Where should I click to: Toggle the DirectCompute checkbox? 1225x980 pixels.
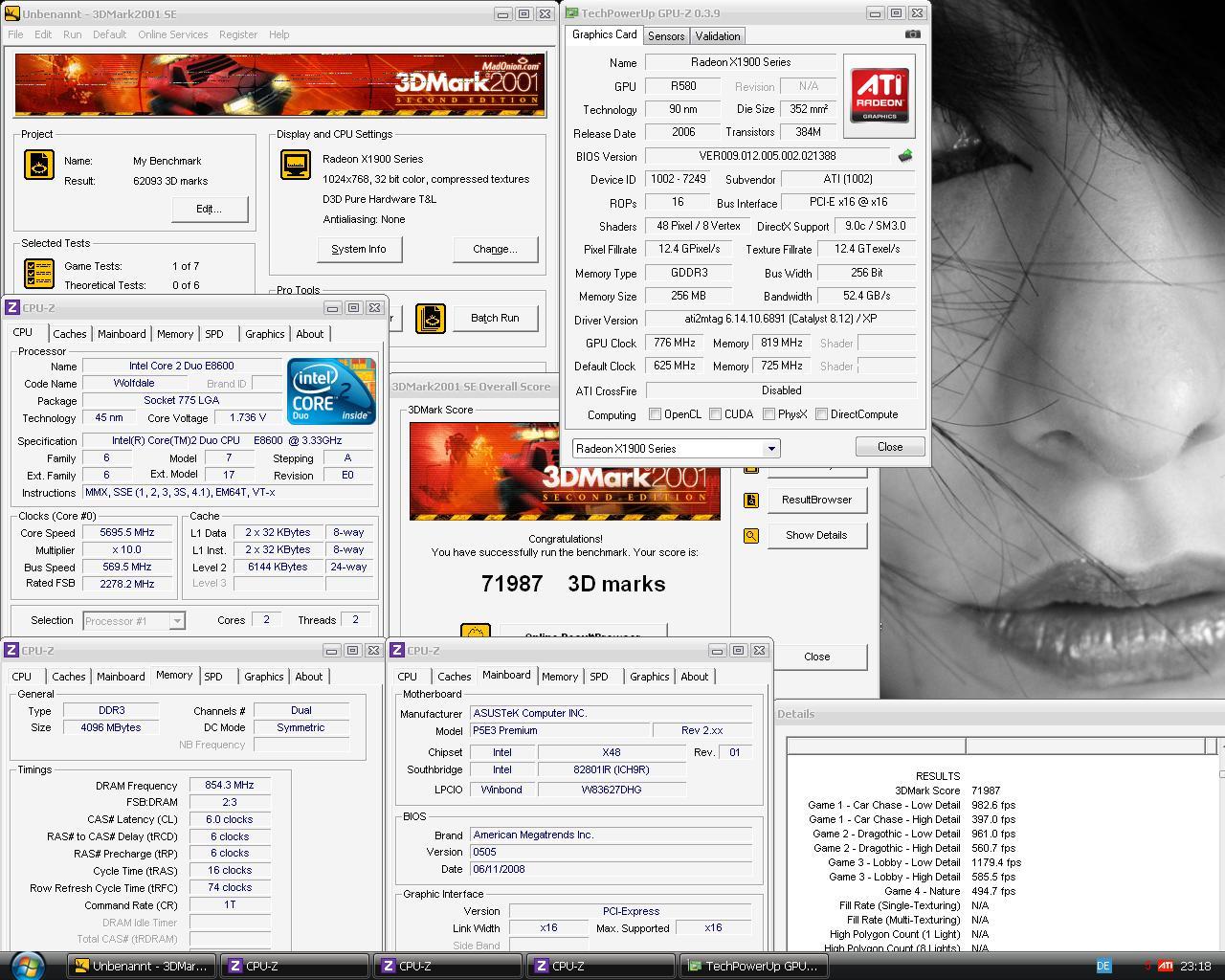[821, 414]
